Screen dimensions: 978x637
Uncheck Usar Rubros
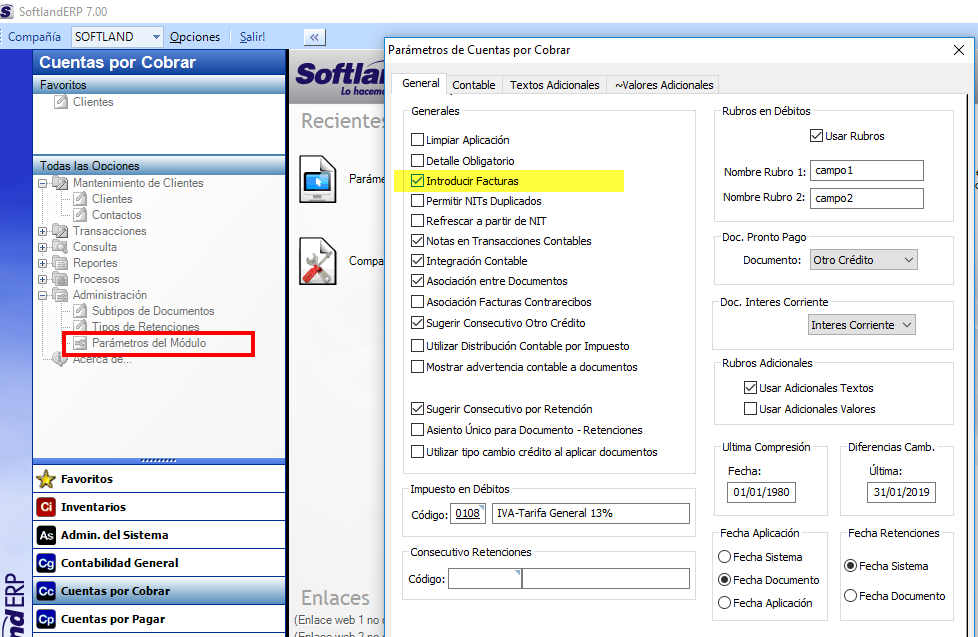[816, 135]
